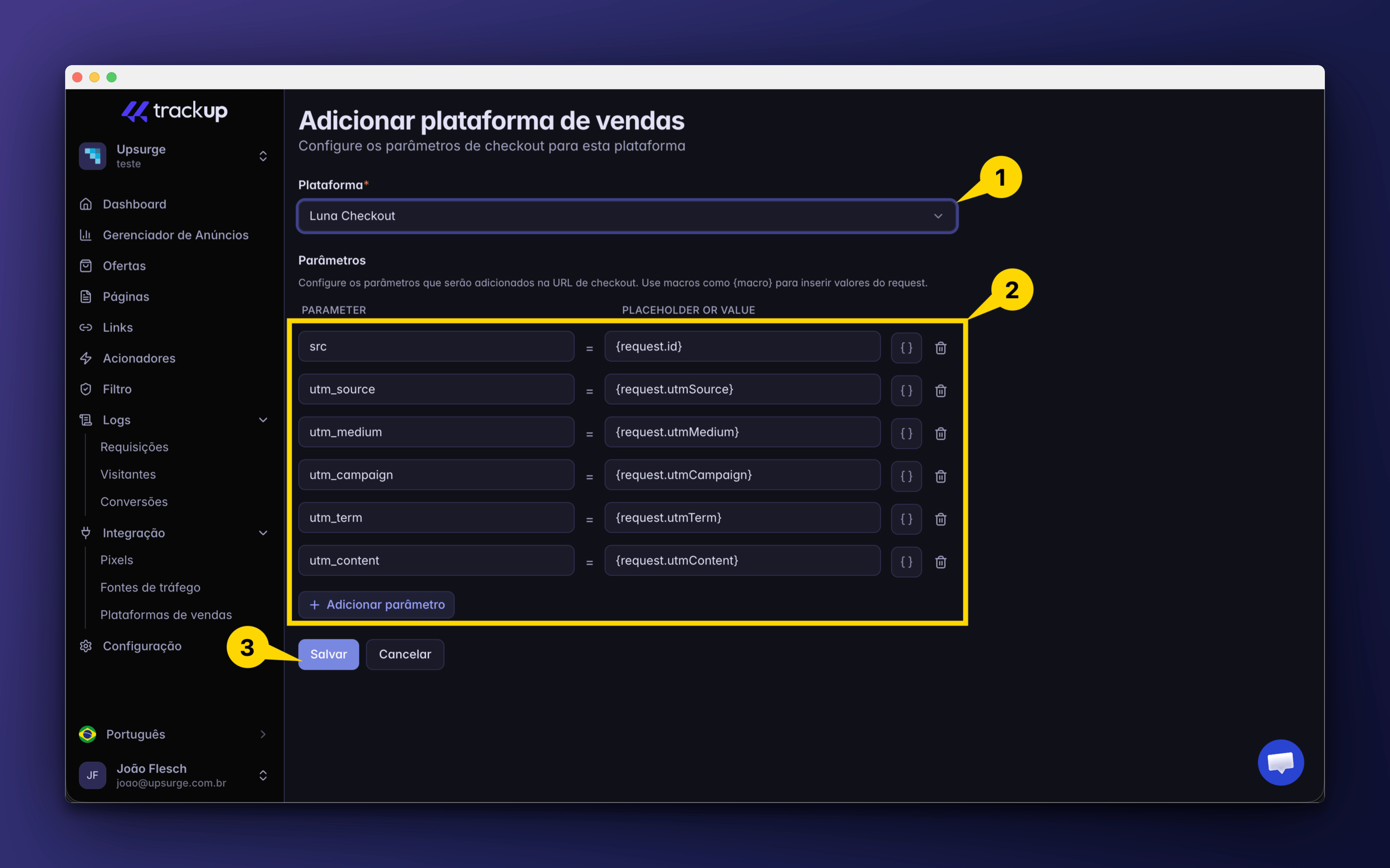Click the Dashboard home icon
Image resolution: width=1390 pixels, height=868 pixels.
tap(86, 204)
